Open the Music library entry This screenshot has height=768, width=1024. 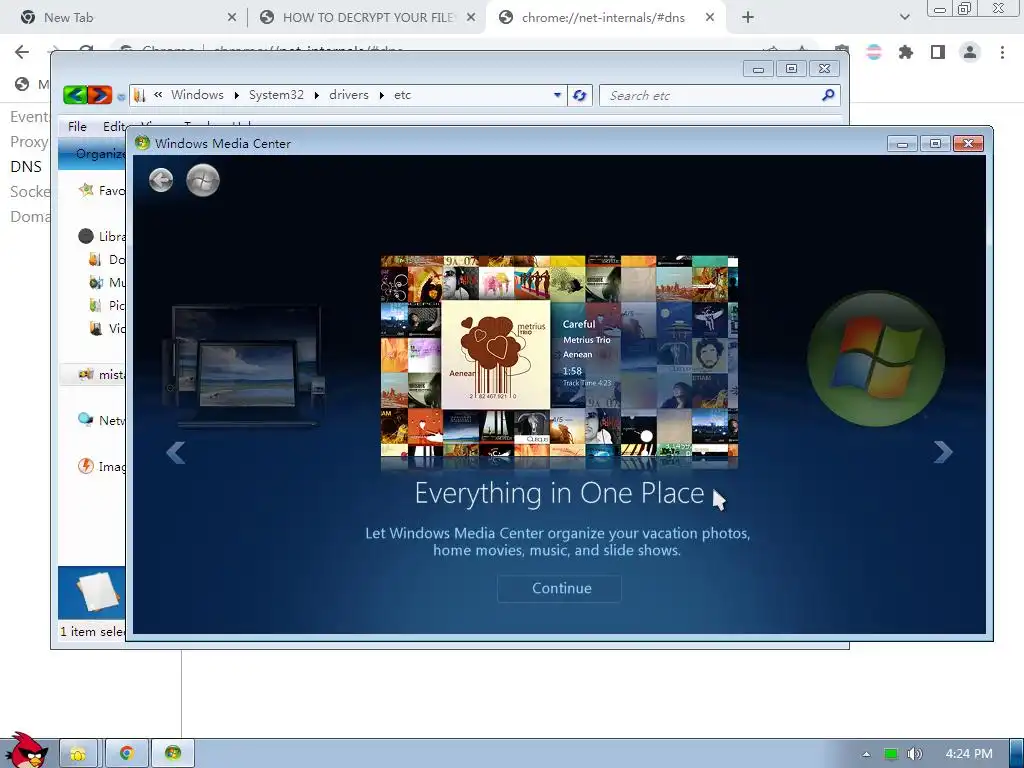(108, 282)
